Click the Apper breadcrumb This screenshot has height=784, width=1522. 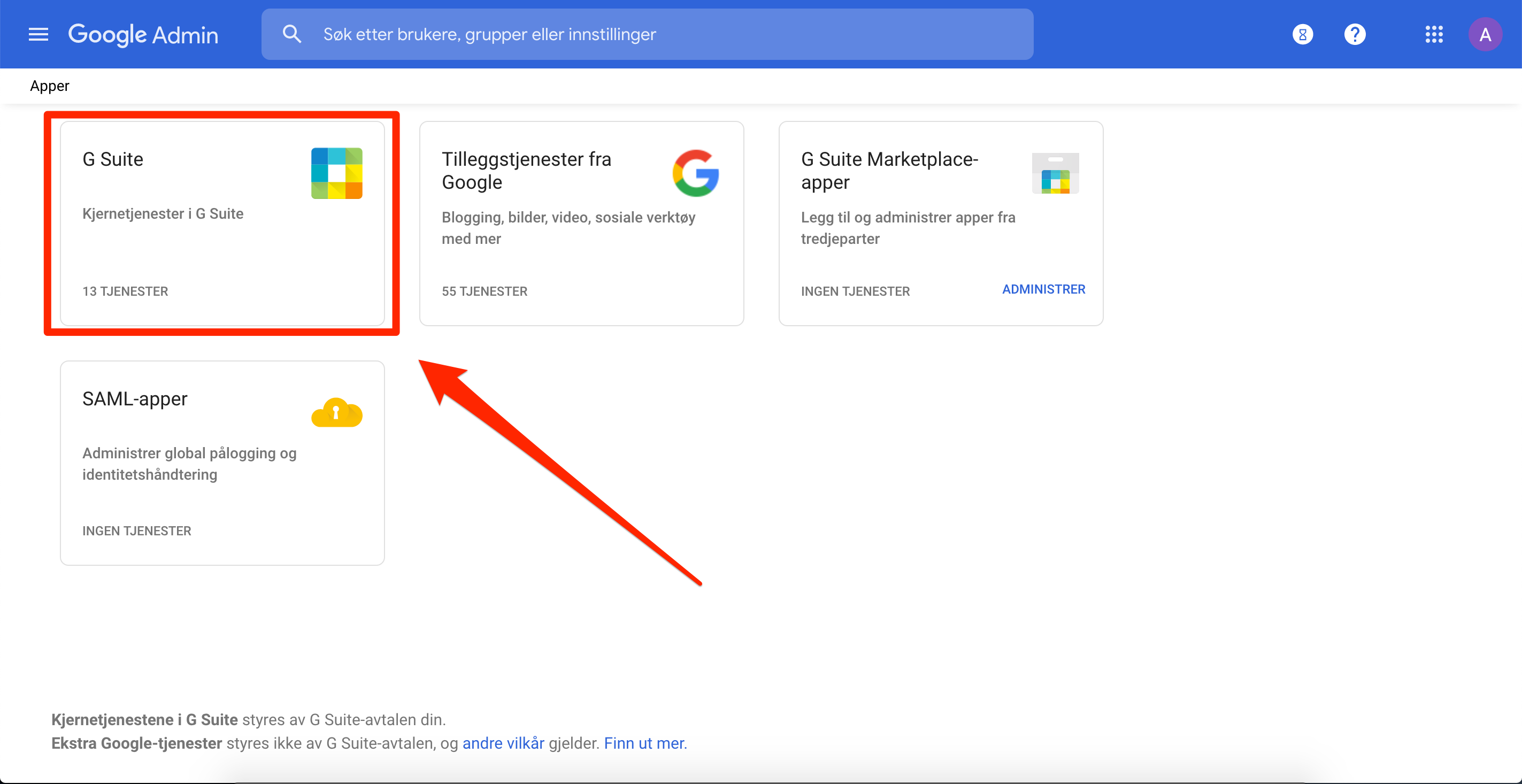pyautogui.click(x=50, y=86)
